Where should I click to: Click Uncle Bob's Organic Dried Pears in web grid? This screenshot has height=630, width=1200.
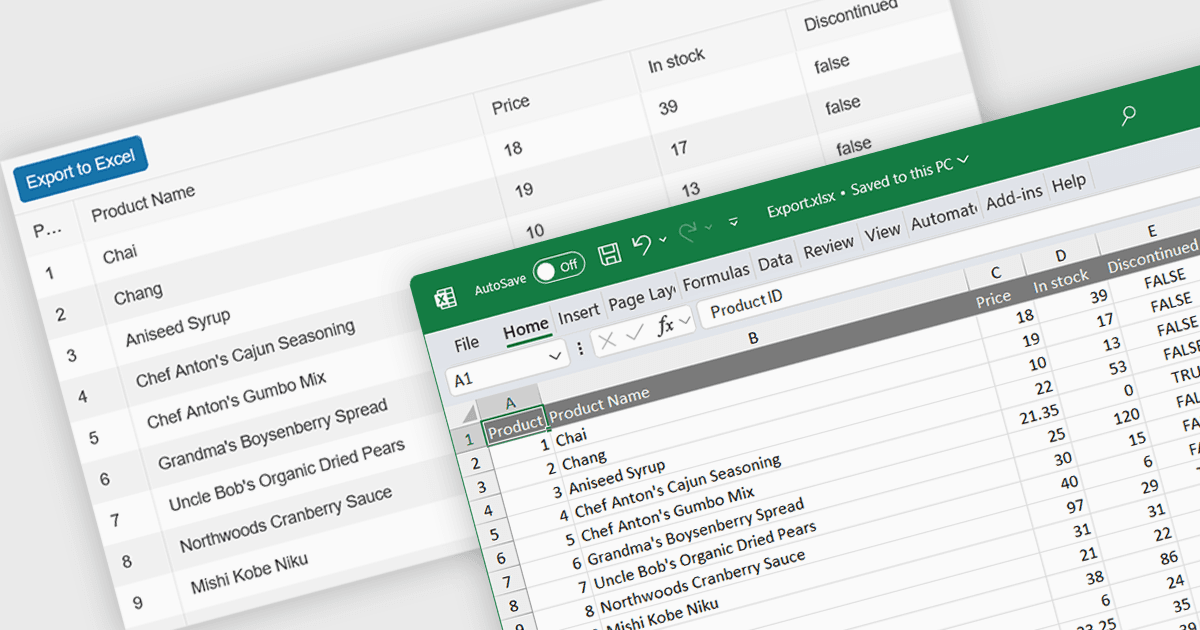click(287, 475)
